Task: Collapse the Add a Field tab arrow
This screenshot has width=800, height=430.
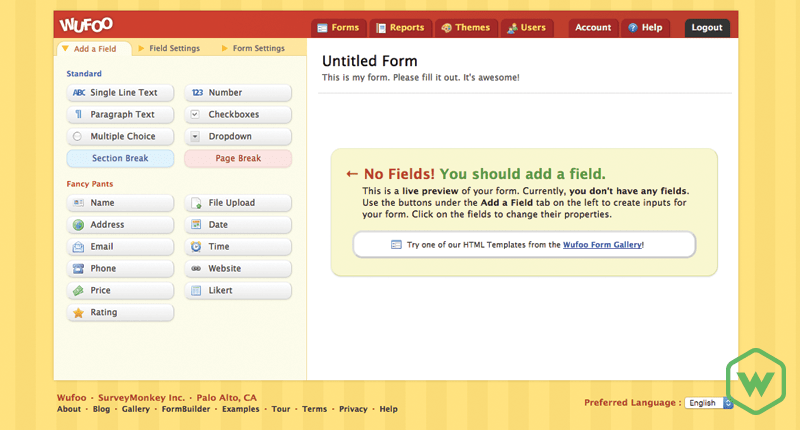Action: click(65, 48)
